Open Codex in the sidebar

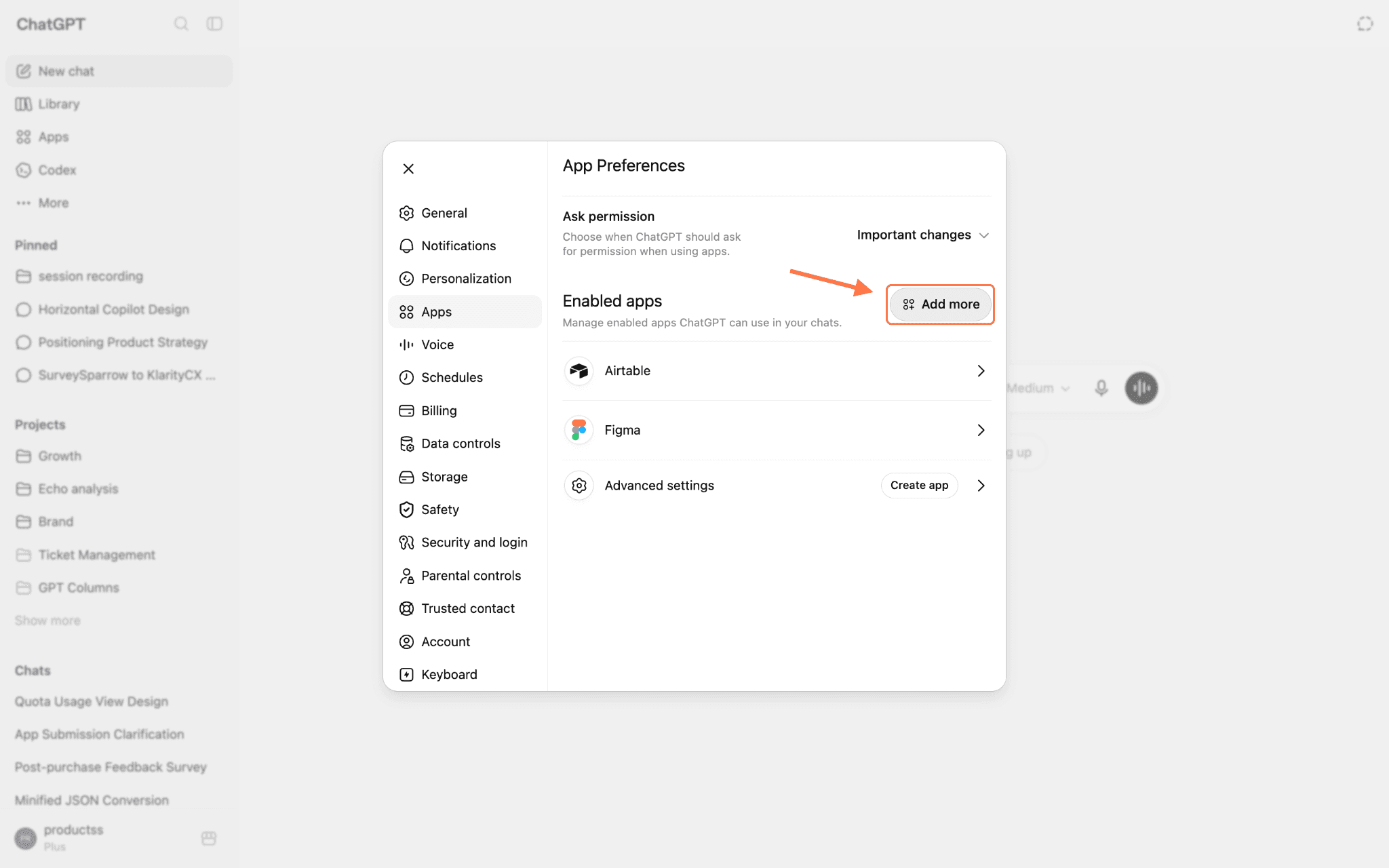(x=119, y=170)
